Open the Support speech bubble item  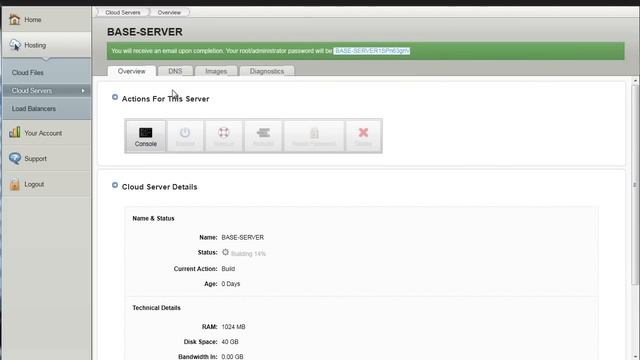(46, 158)
